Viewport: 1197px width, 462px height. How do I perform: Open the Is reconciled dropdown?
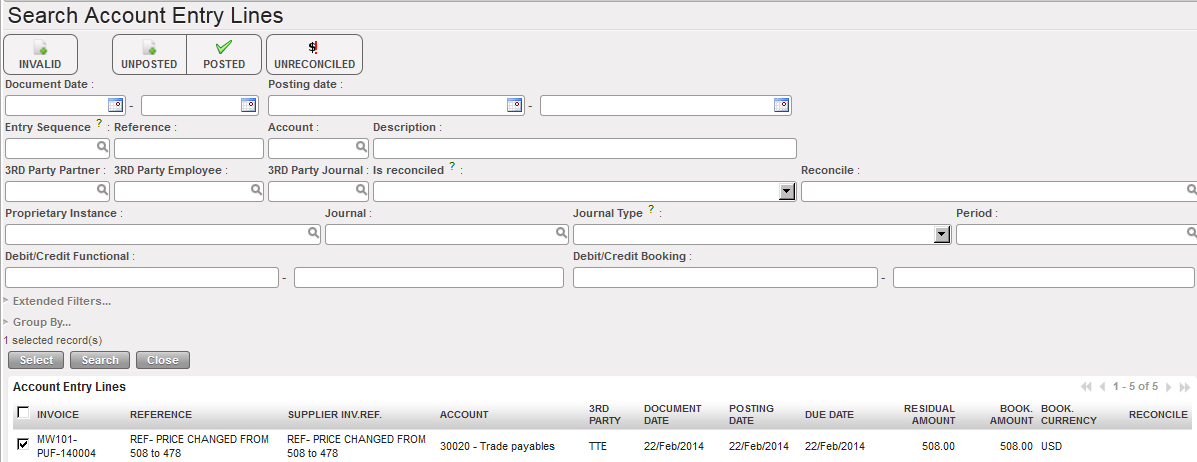tap(787, 192)
